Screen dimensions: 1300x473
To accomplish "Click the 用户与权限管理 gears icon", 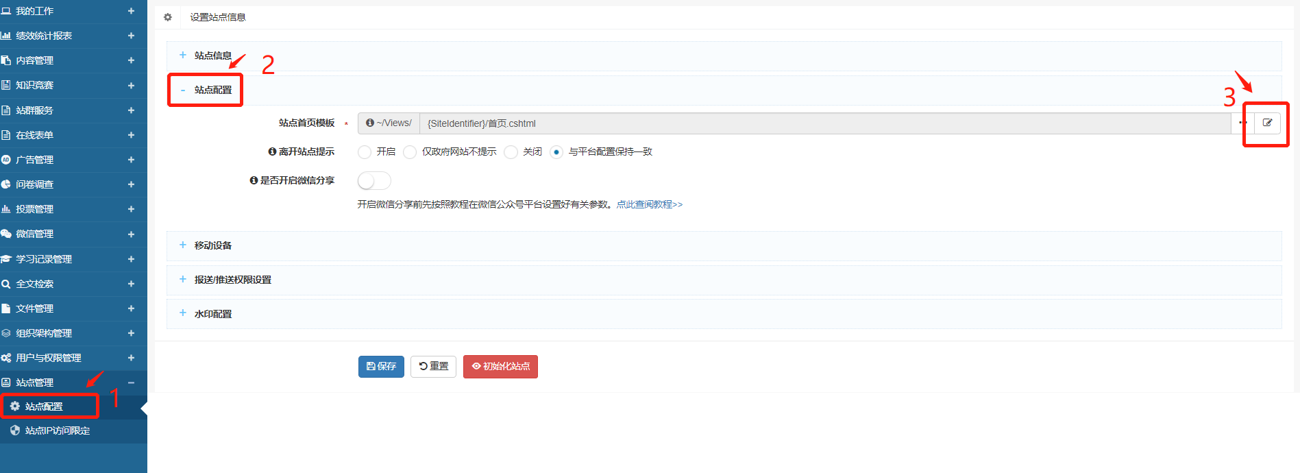I will click(7, 358).
